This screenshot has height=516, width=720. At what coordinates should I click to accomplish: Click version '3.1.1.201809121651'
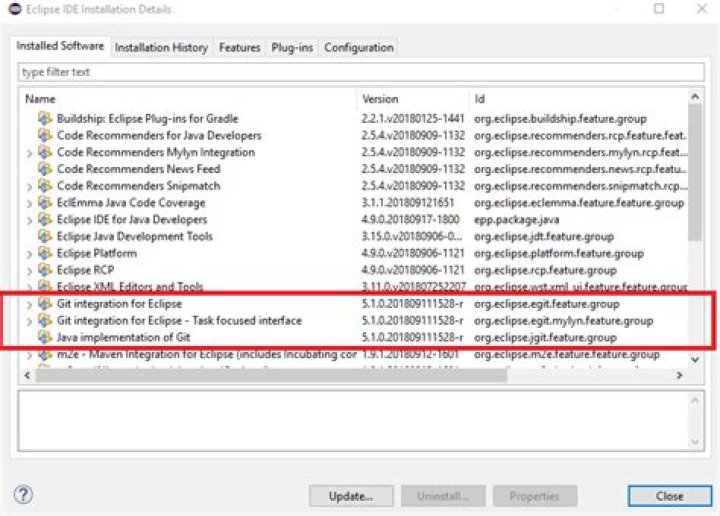coord(408,202)
